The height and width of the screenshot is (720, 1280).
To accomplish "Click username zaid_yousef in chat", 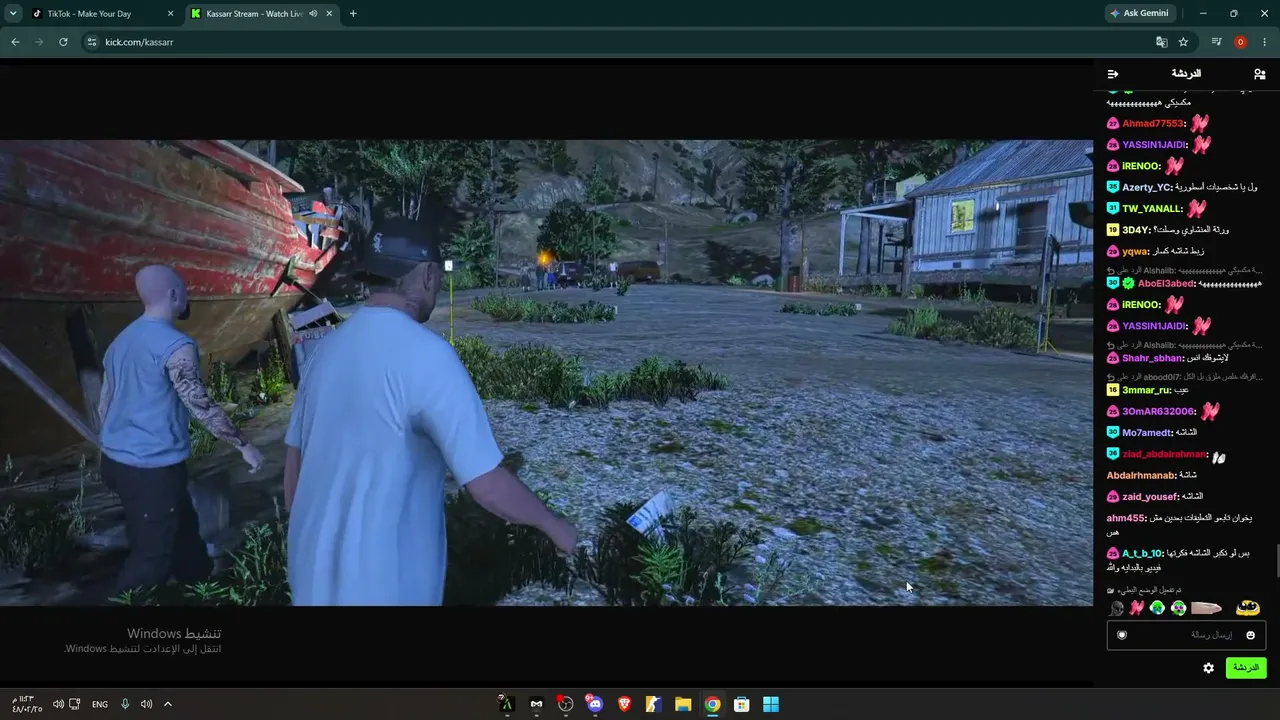I will click(x=1149, y=497).
